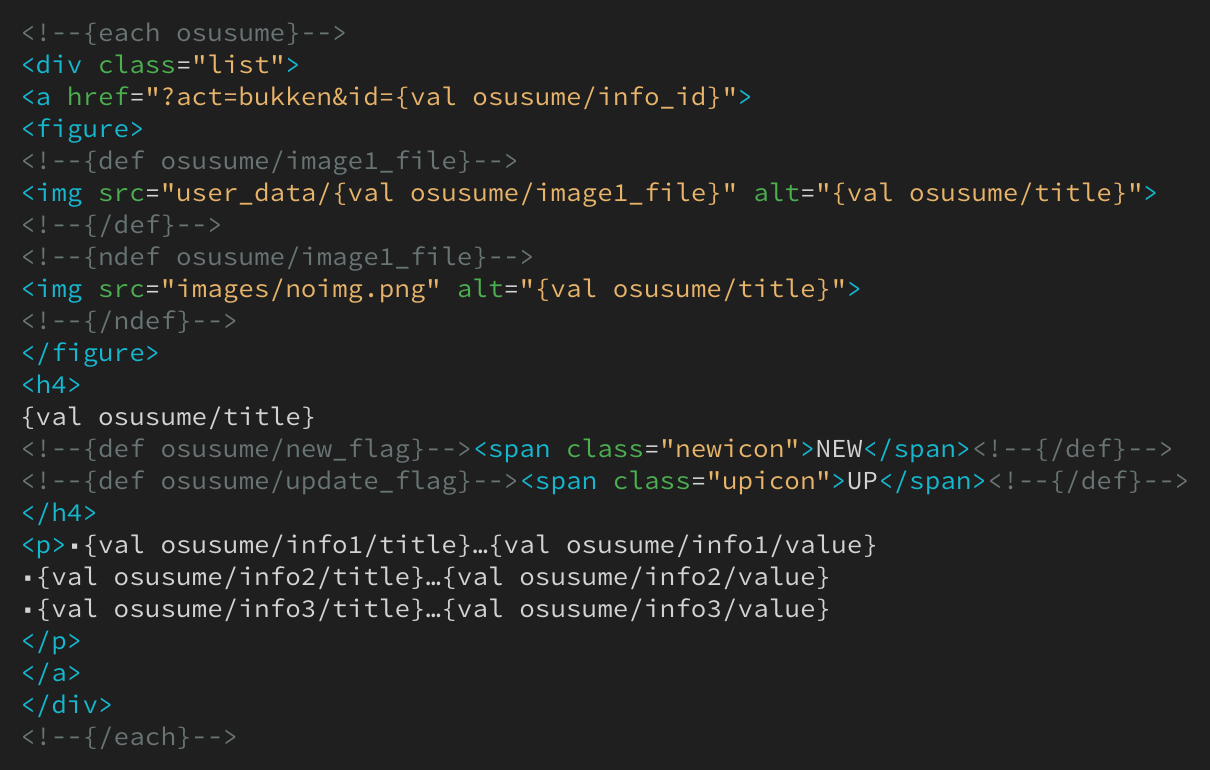Click the closing figure tag
The image size is (1210, 770).
pos(91,353)
